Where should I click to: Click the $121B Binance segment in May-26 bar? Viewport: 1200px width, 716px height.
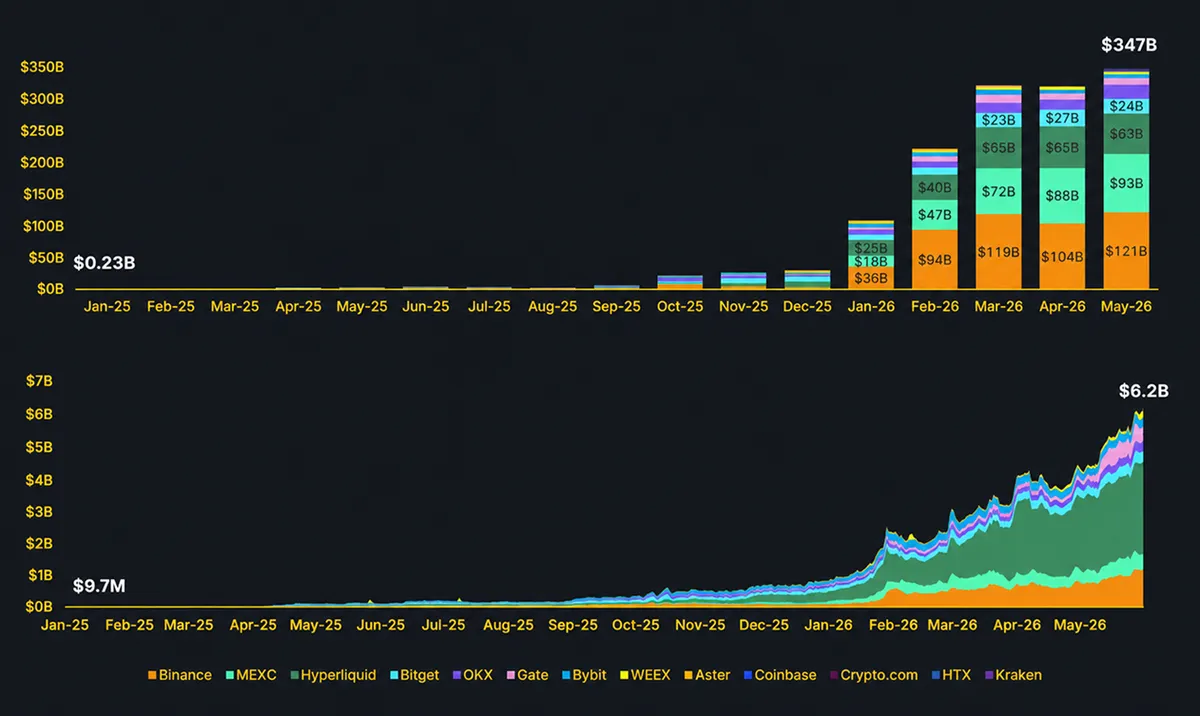click(x=1125, y=251)
